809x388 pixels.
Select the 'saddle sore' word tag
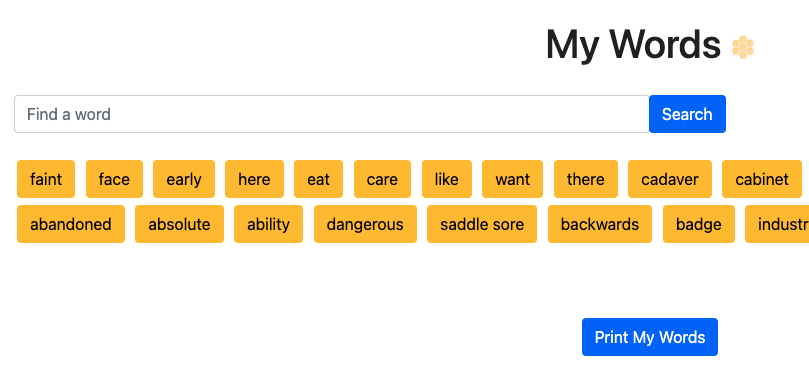[482, 224]
